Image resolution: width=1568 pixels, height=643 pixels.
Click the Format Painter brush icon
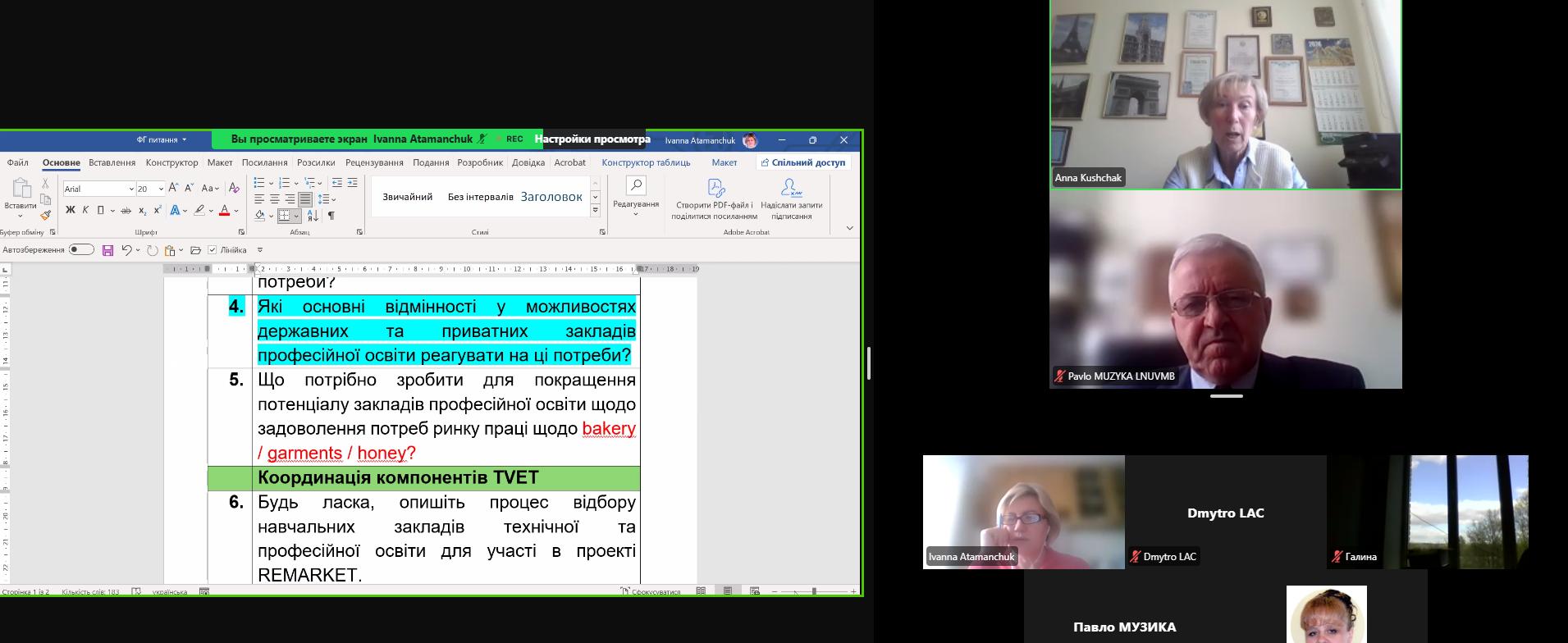coord(46,216)
